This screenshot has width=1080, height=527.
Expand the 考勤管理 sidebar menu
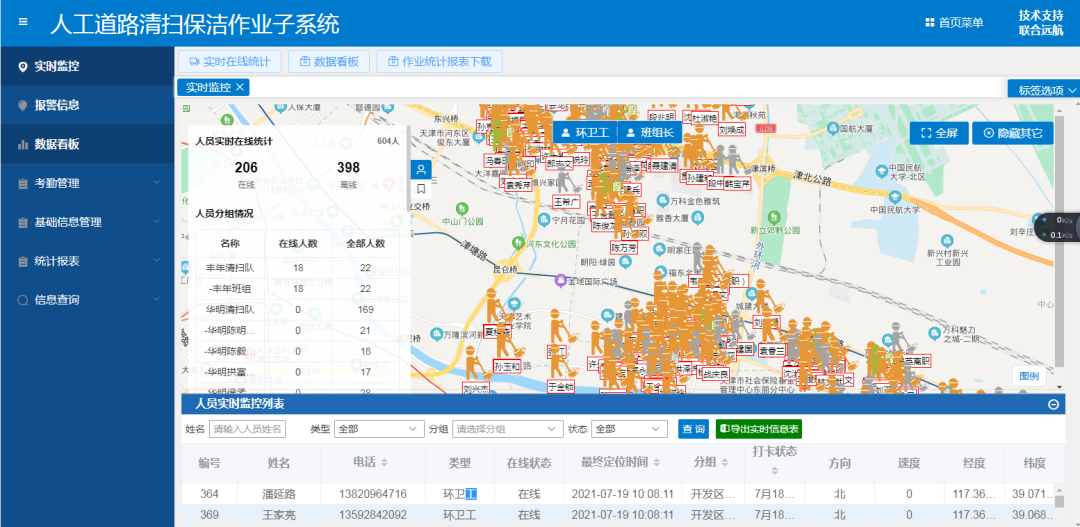tap(87, 183)
